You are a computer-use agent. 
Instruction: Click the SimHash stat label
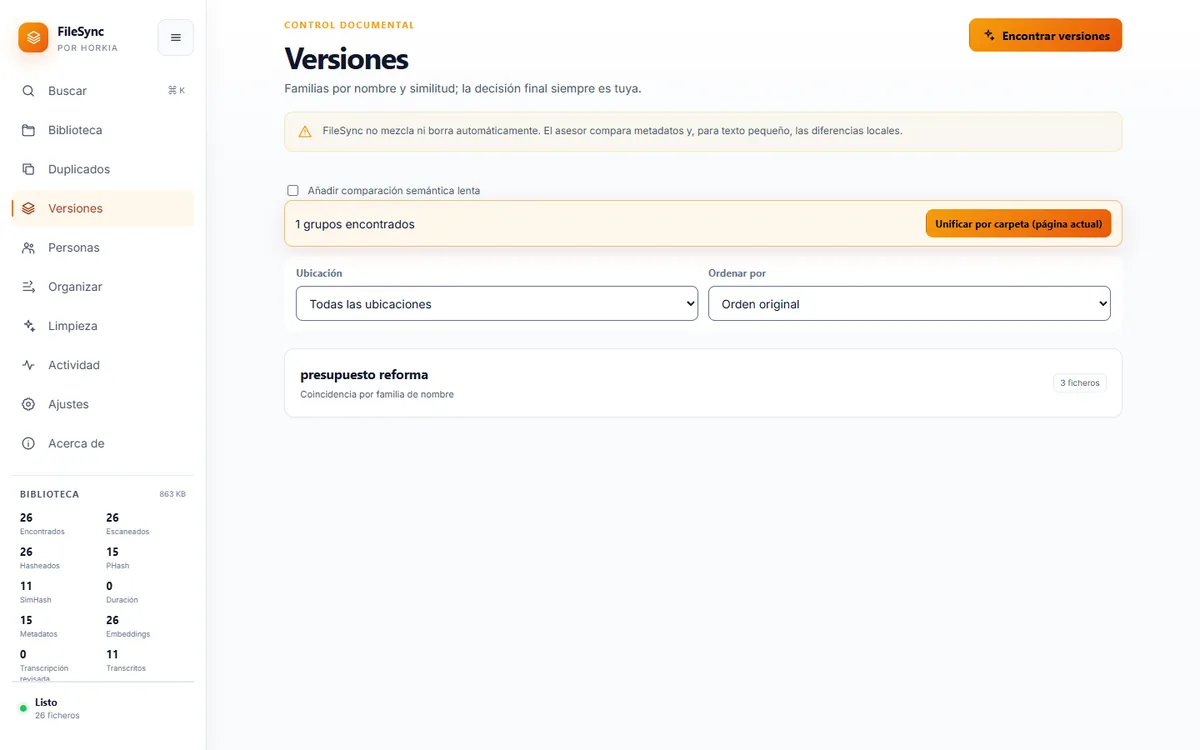36,600
